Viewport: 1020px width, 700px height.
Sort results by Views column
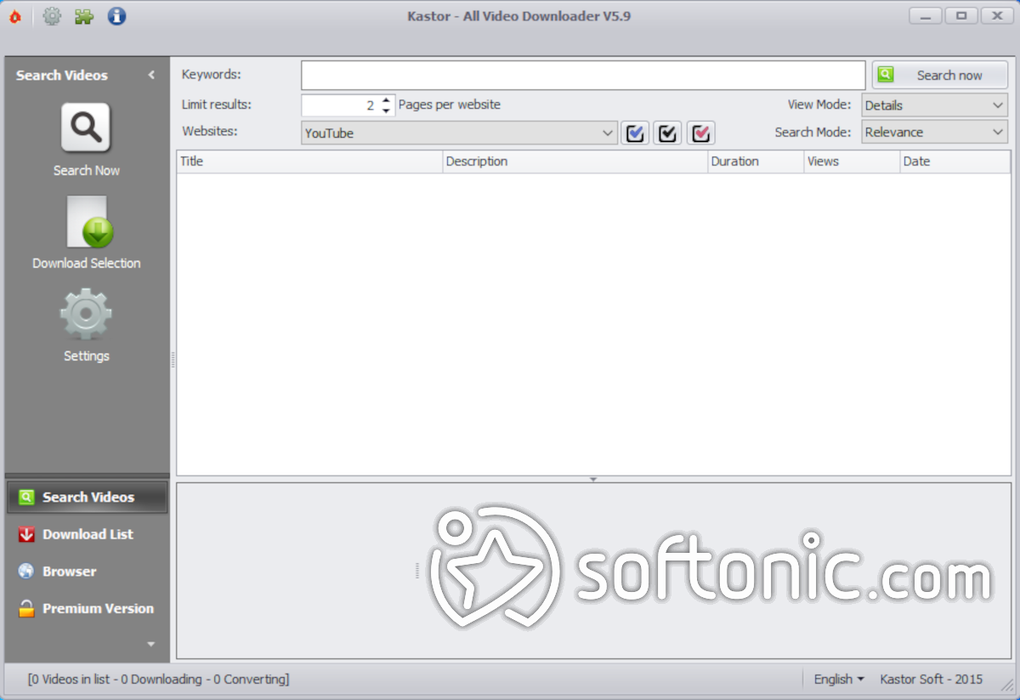(852, 161)
